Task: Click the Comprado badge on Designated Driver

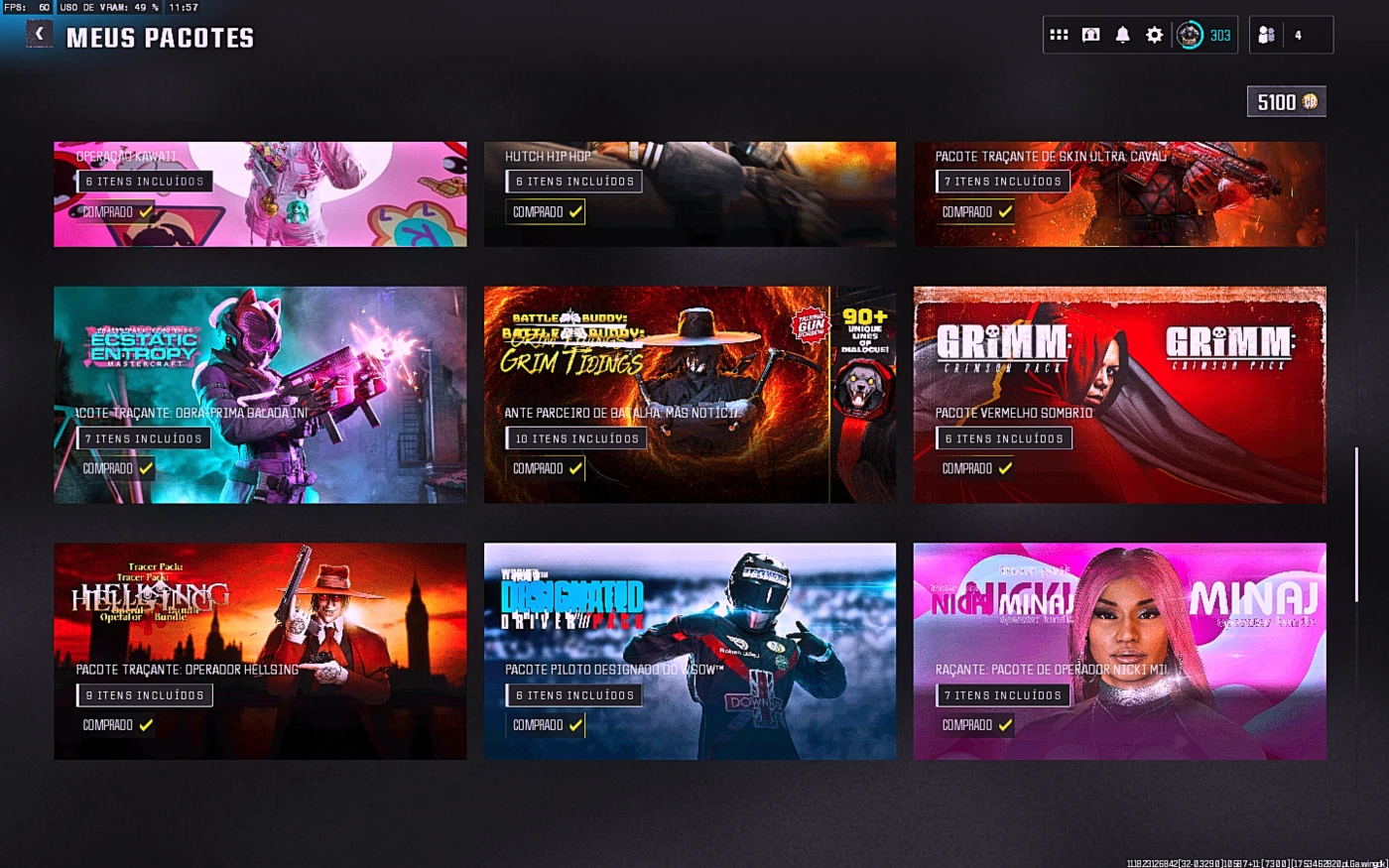Action: (x=546, y=725)
